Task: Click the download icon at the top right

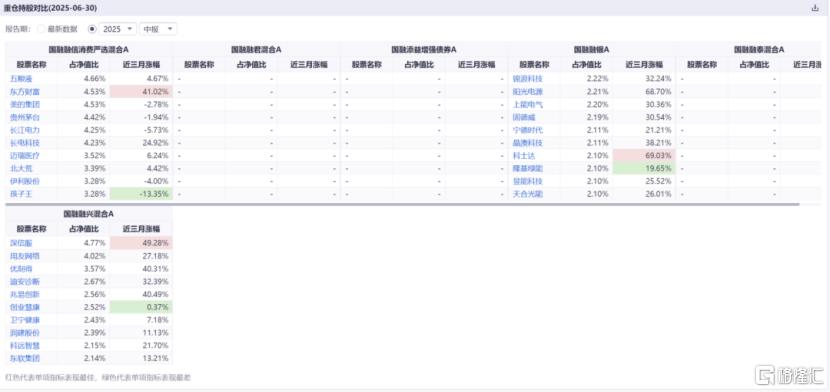Action: tap(814, 8)
